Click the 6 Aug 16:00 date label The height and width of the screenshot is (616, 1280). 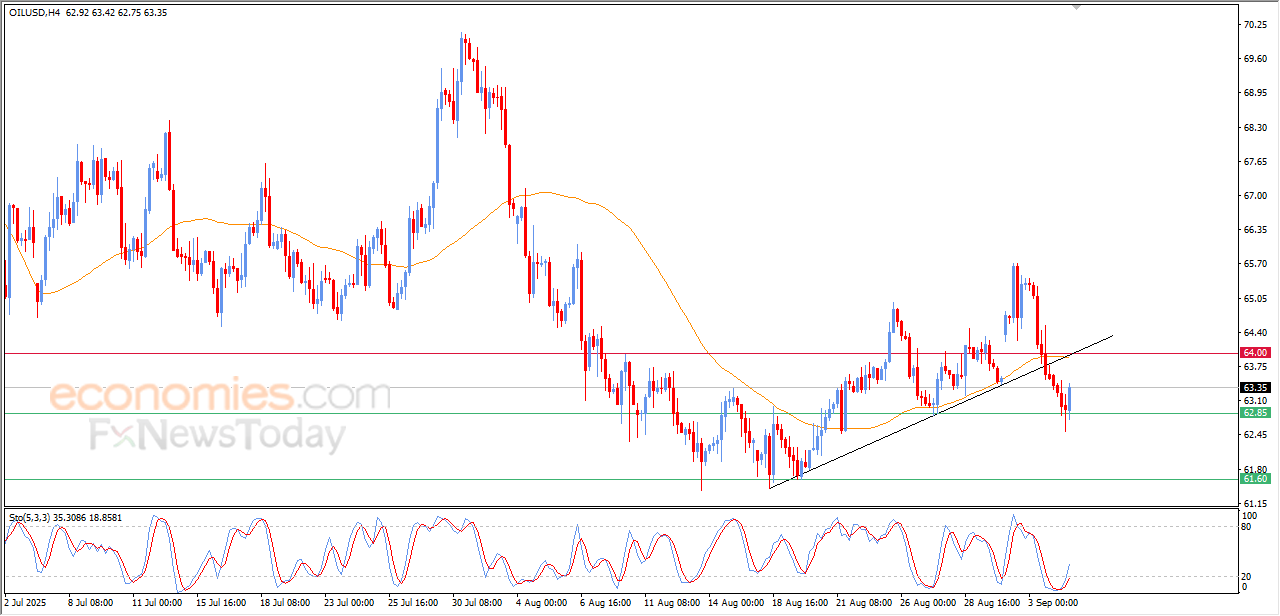606,603
